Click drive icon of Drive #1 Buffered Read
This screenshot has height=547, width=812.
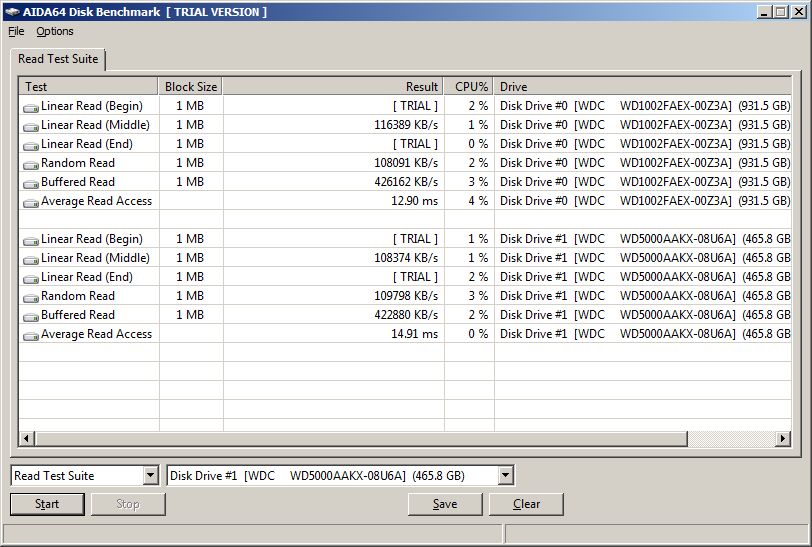pyautogui.click(x=31, y=317)
